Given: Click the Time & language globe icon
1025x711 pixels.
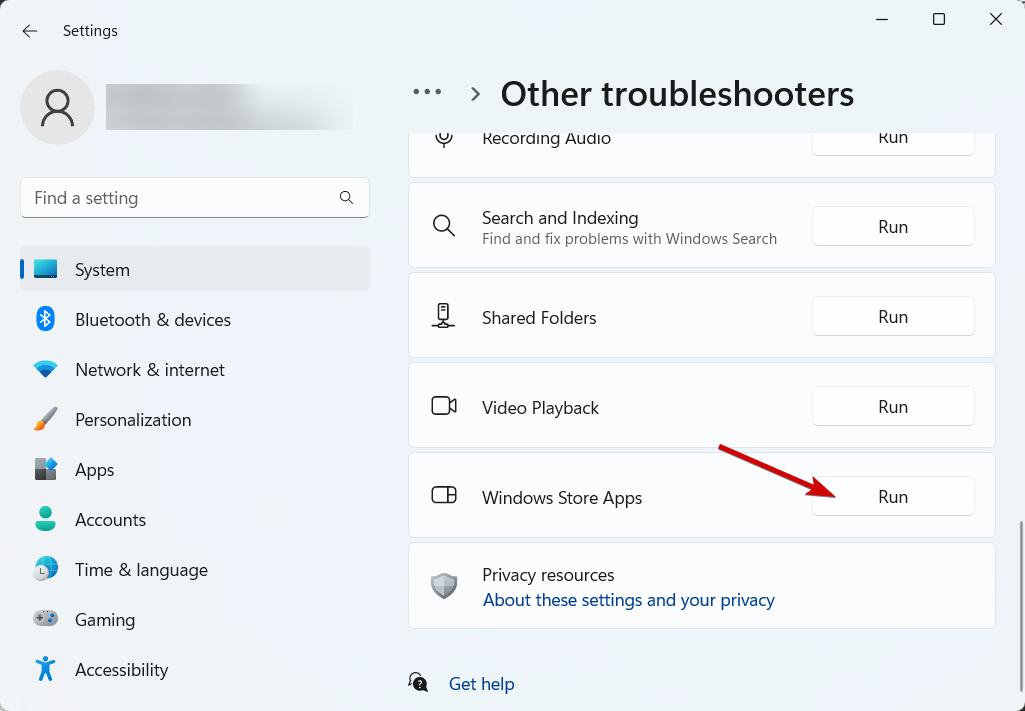Looking at the screenshot, I should pyautogui.click(x=46, y=569).
